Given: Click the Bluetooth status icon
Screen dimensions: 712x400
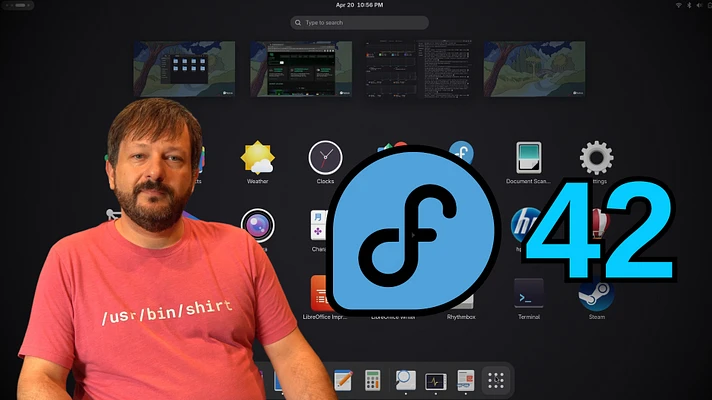Looking at the screenshot, I should tap(689, 5).
